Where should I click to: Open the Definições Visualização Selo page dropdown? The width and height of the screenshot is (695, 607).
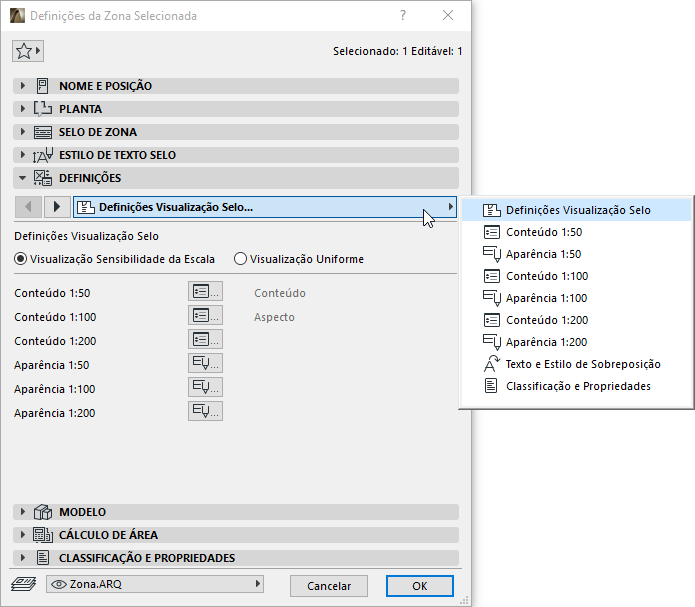coord(265,207)
